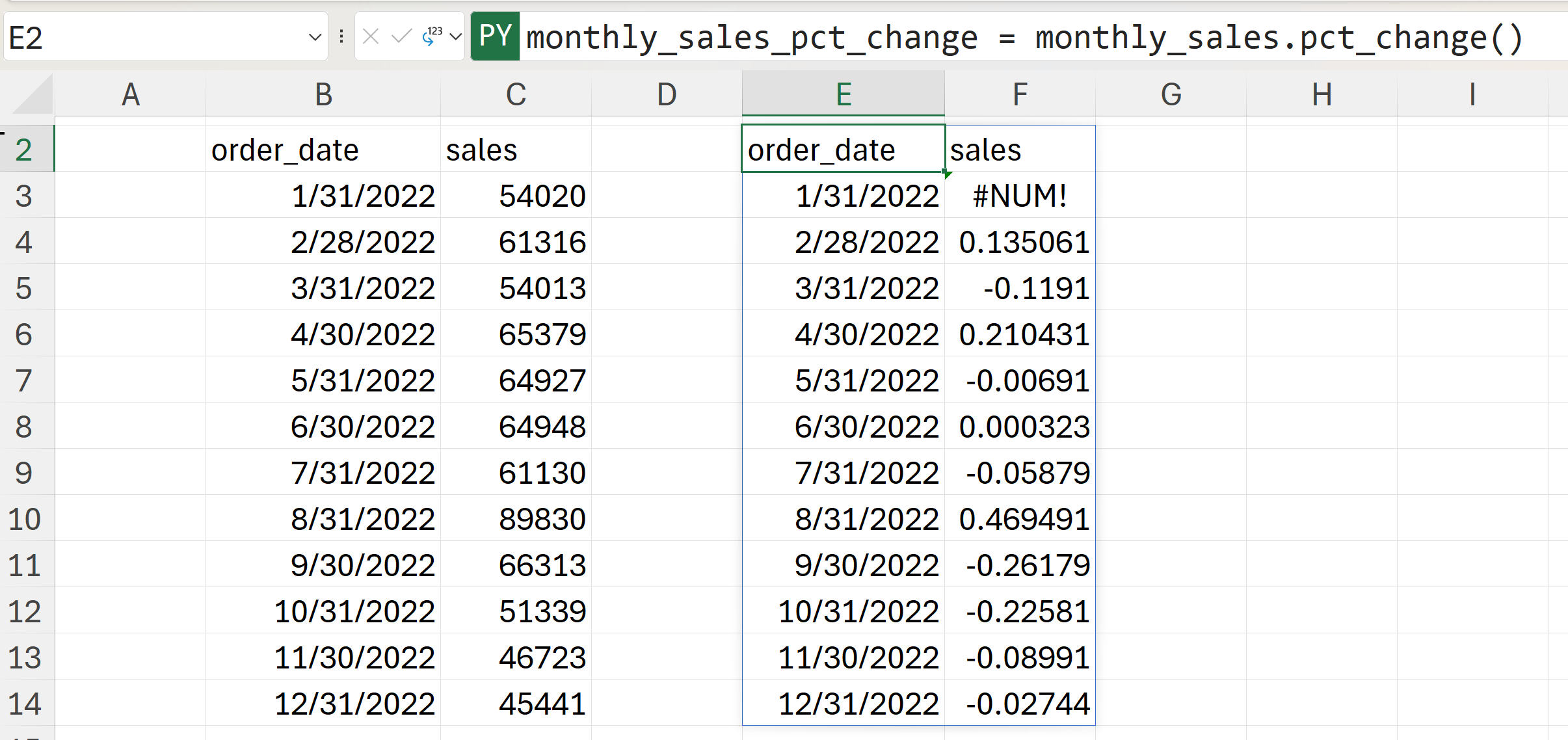Click the sales header cell in column F
1568x740 pixels.
1019,150
